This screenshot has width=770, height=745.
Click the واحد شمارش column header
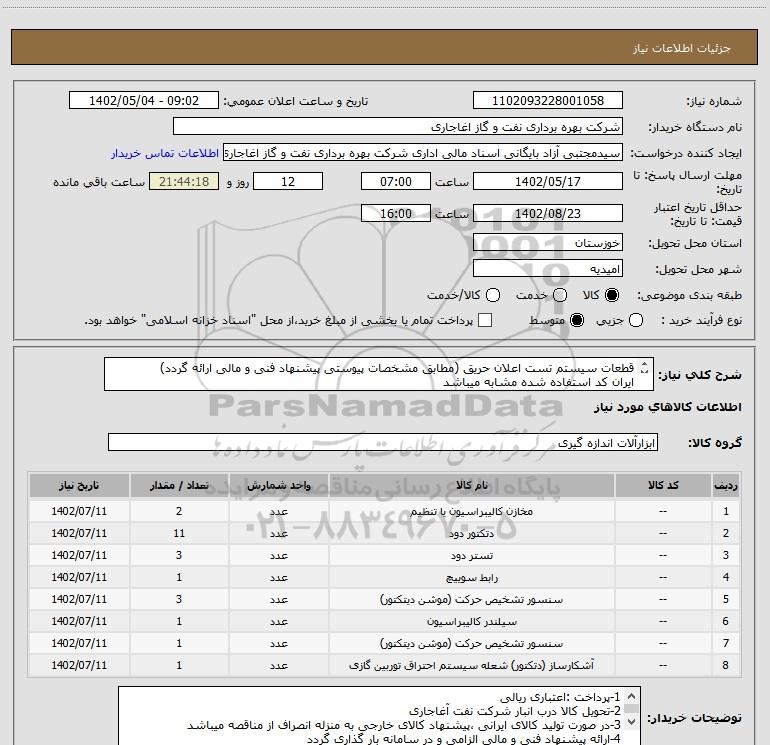(278, 485)
